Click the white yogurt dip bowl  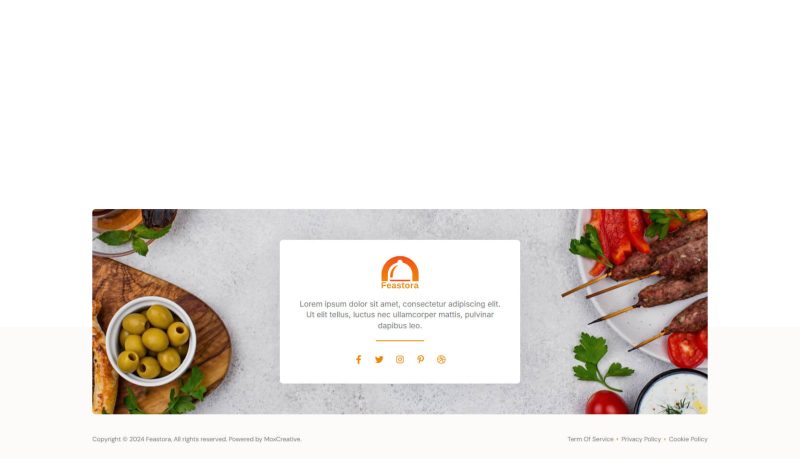click(x=671, y=392)
